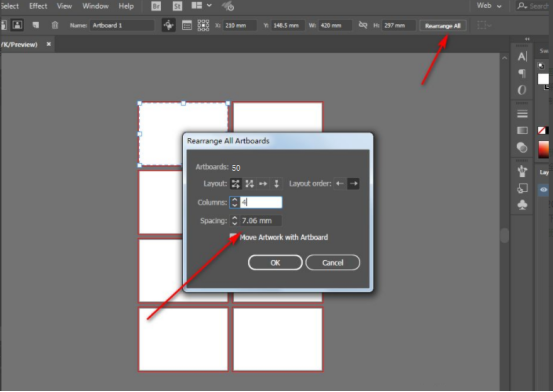Open the Window menu
Screen dimensions: 553x392
pyautogui.click(x=95, y=6)
